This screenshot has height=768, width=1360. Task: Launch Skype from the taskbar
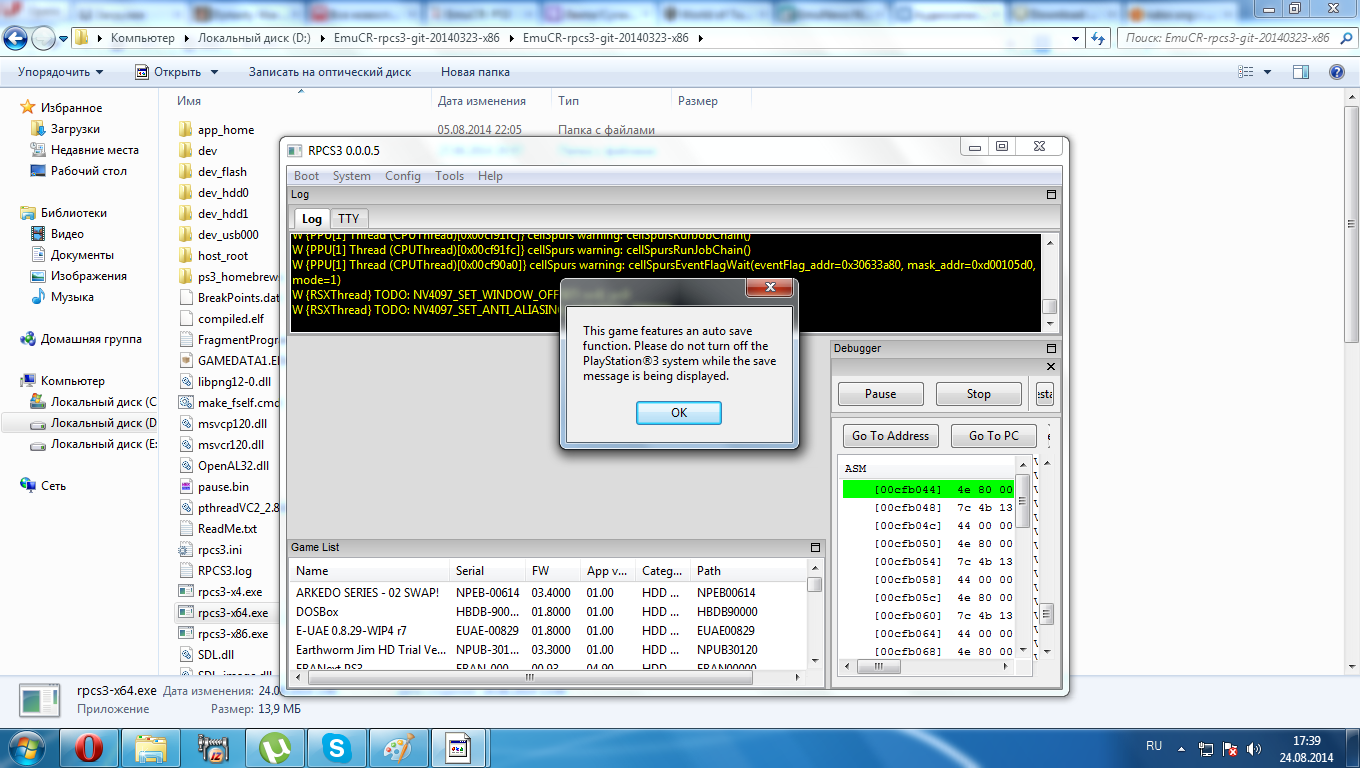[x=337, y=748]
